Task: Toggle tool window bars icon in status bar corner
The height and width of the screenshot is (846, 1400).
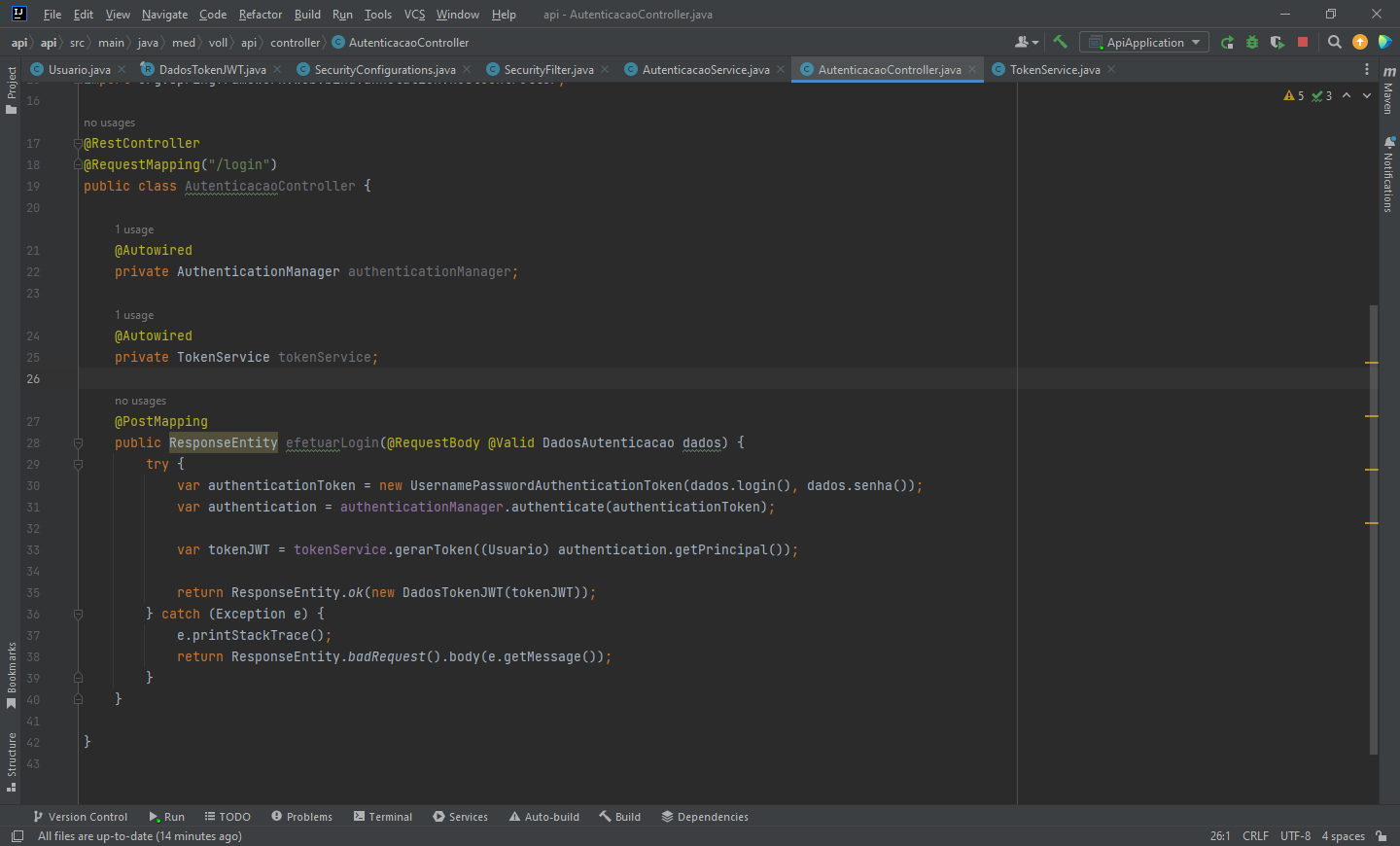Action: tap(17, 836)
